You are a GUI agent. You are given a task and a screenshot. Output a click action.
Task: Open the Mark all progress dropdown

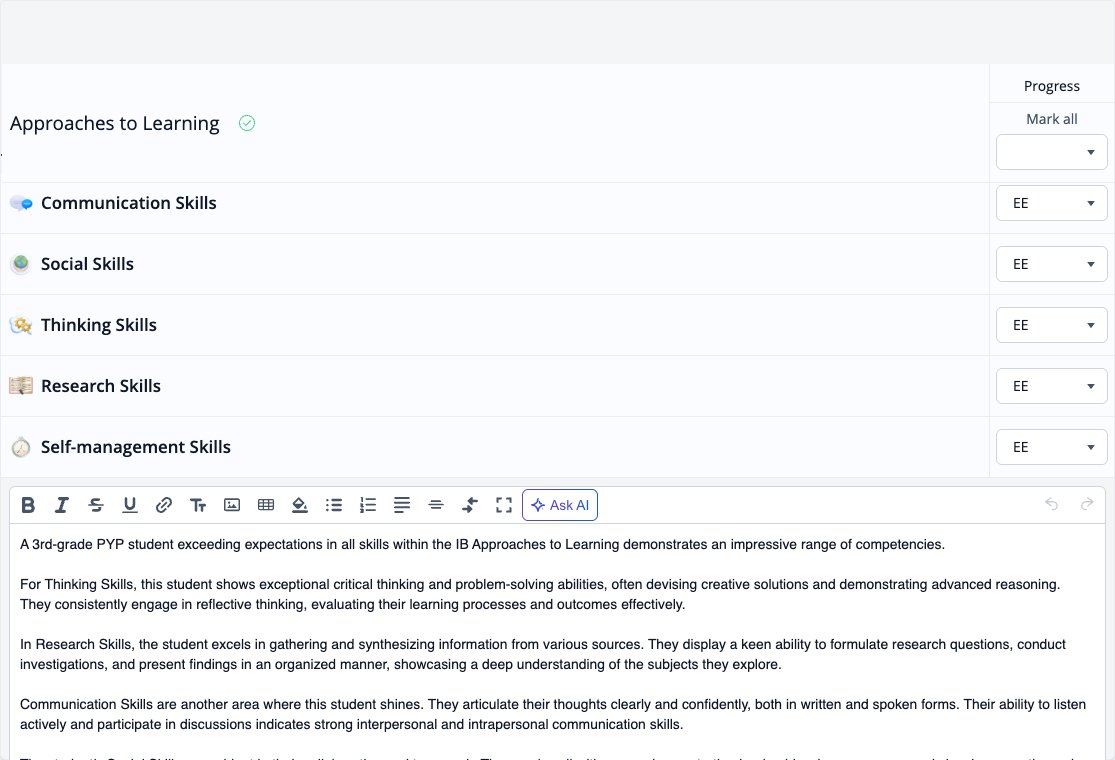(1052, 152)
